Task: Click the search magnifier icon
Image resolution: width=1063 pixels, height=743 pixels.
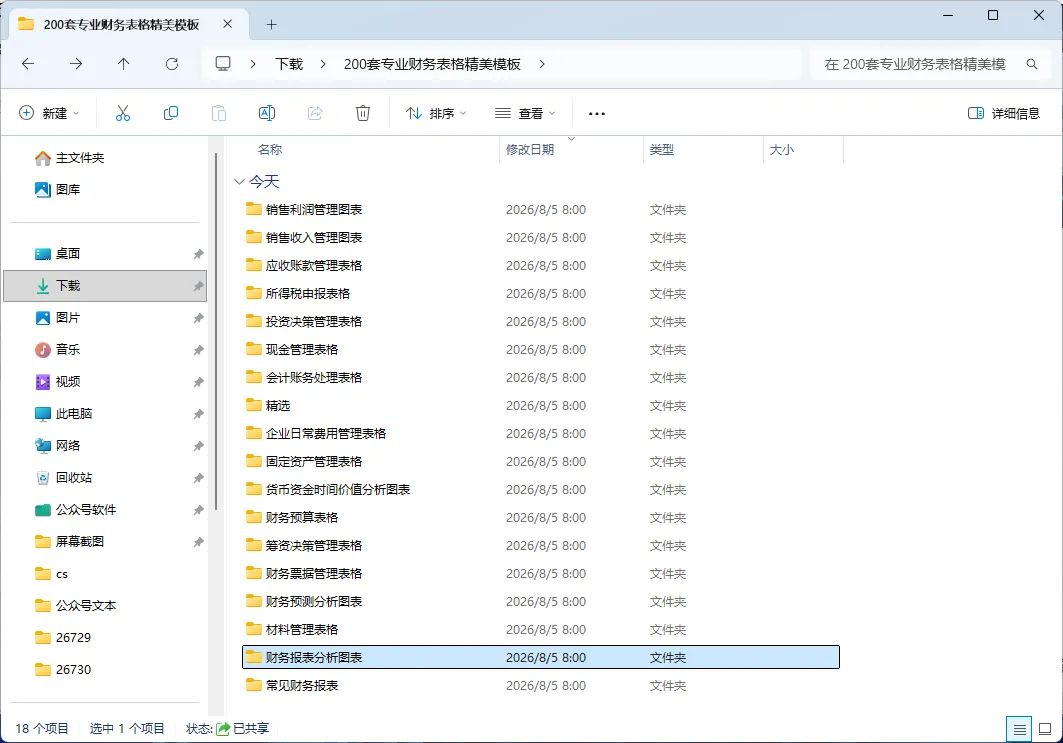Action: tap(1032, 64)
